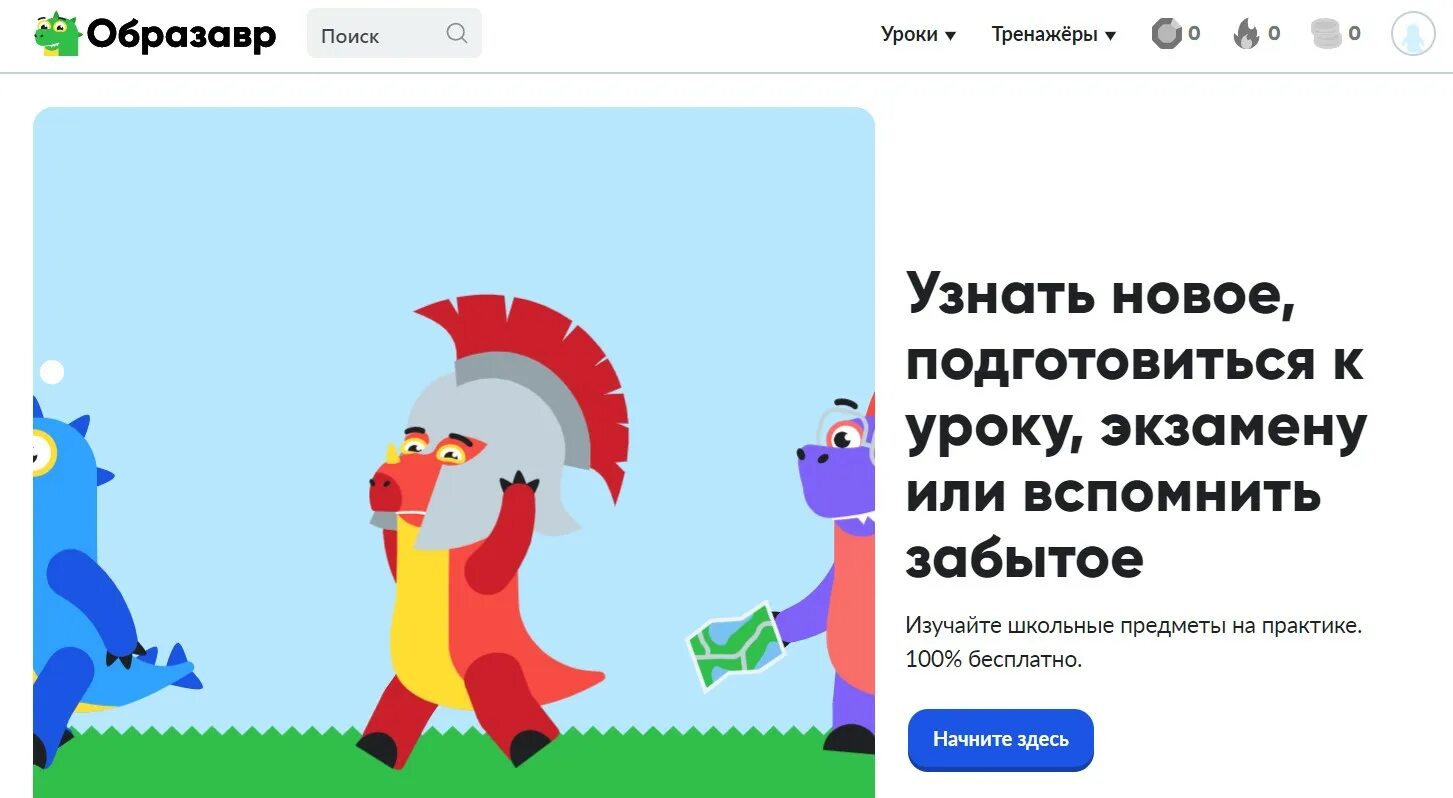Click the Начните здесь button
Screen dimensions: 1453x798
pos(1001,740)
